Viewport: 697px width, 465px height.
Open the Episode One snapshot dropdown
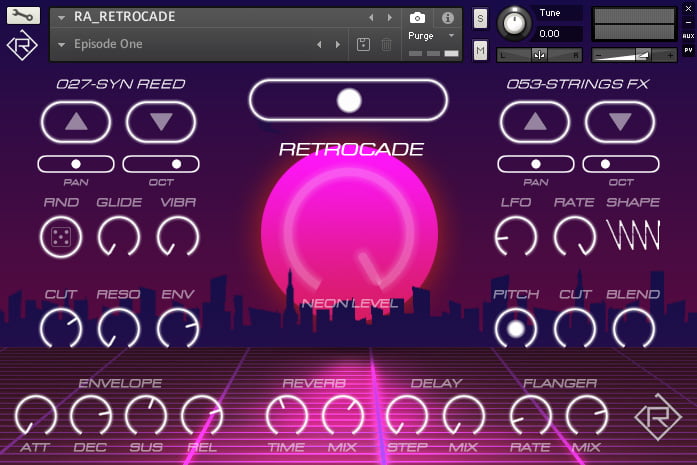[x=62, y=44]
